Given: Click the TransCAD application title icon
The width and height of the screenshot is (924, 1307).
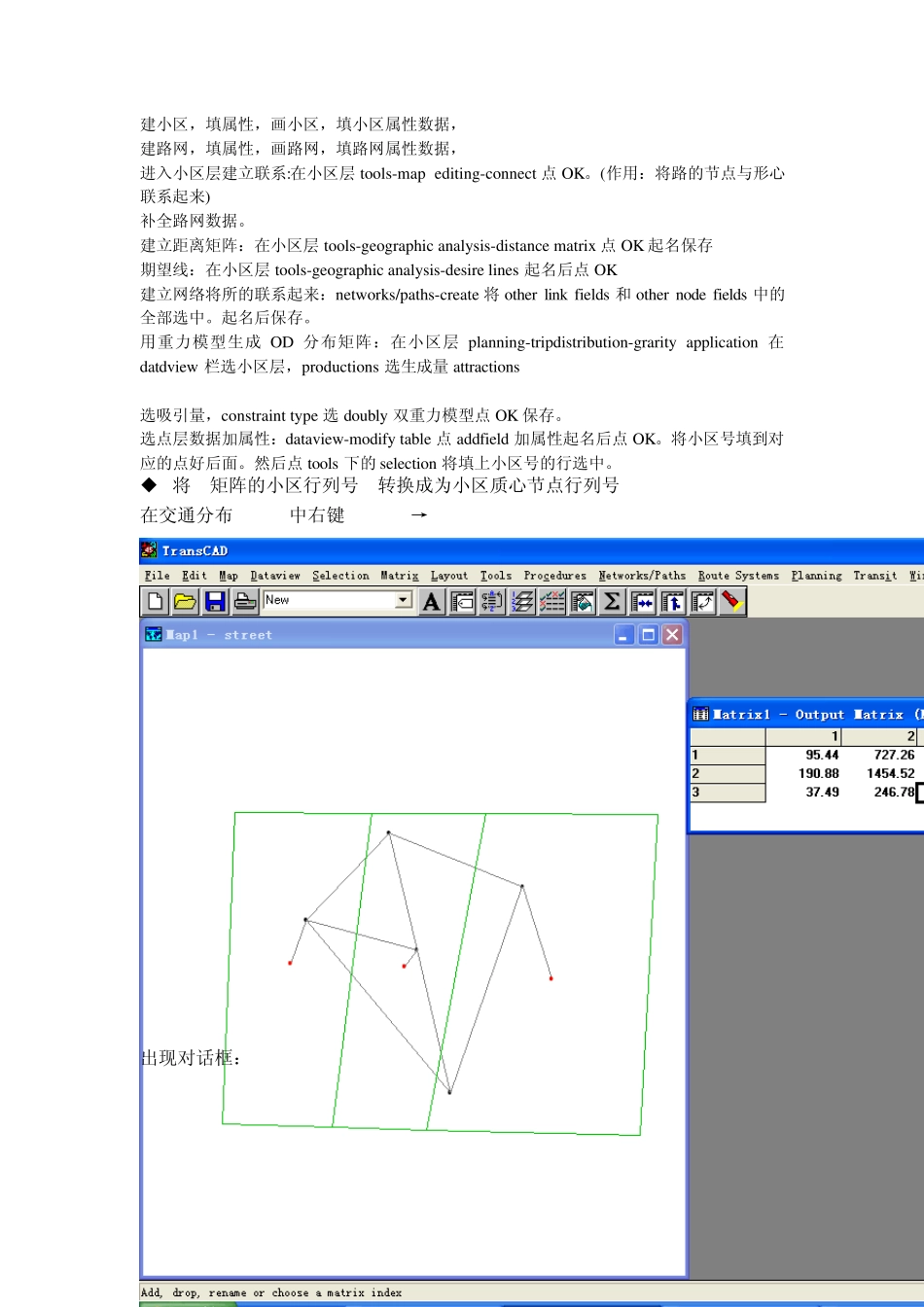Looking at the screenshot, I should coord(149,550).
